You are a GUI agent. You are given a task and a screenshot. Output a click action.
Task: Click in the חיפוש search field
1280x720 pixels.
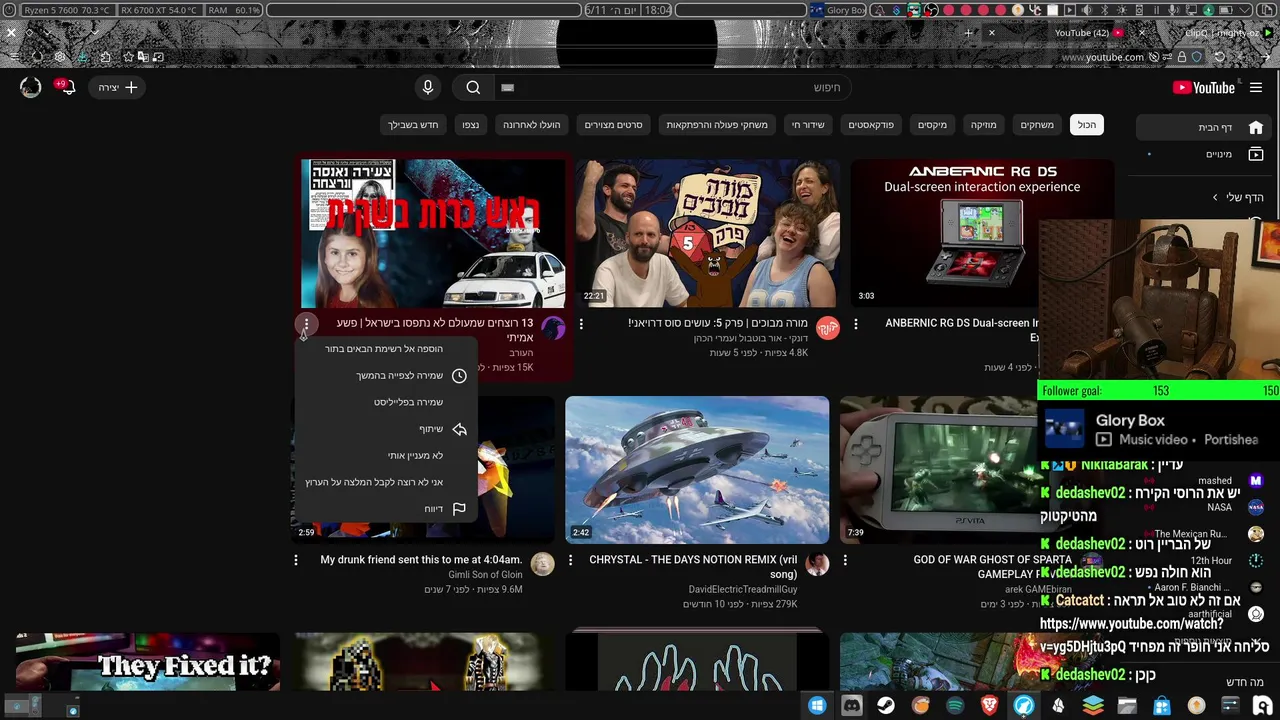(x=673, y=88)
